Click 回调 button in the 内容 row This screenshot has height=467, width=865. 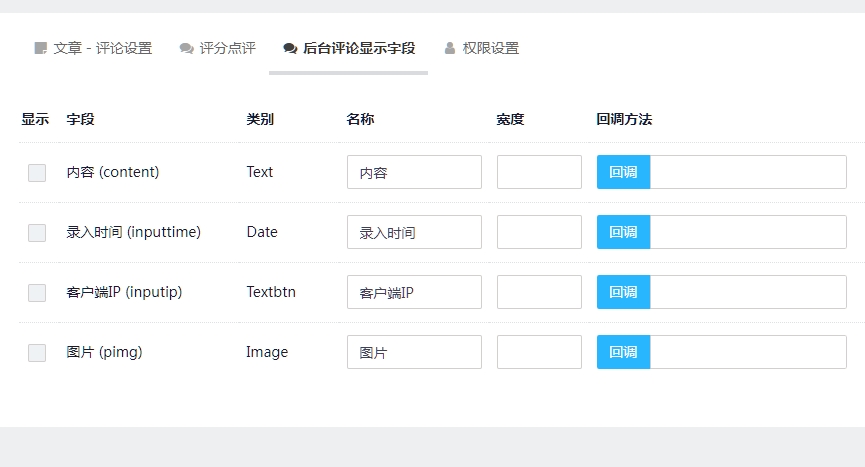623,172
